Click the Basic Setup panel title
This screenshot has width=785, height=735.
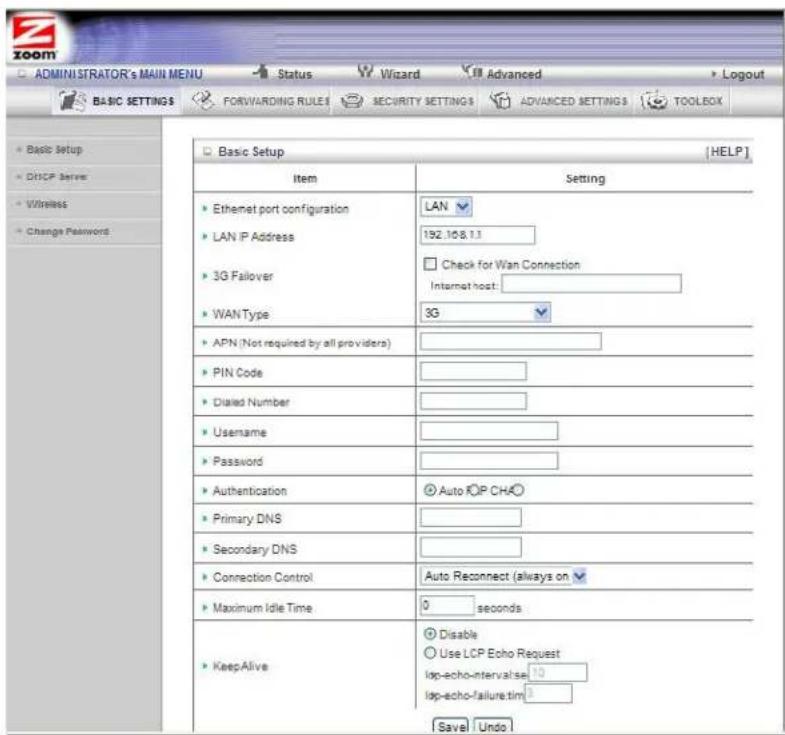tap(251, 152)
